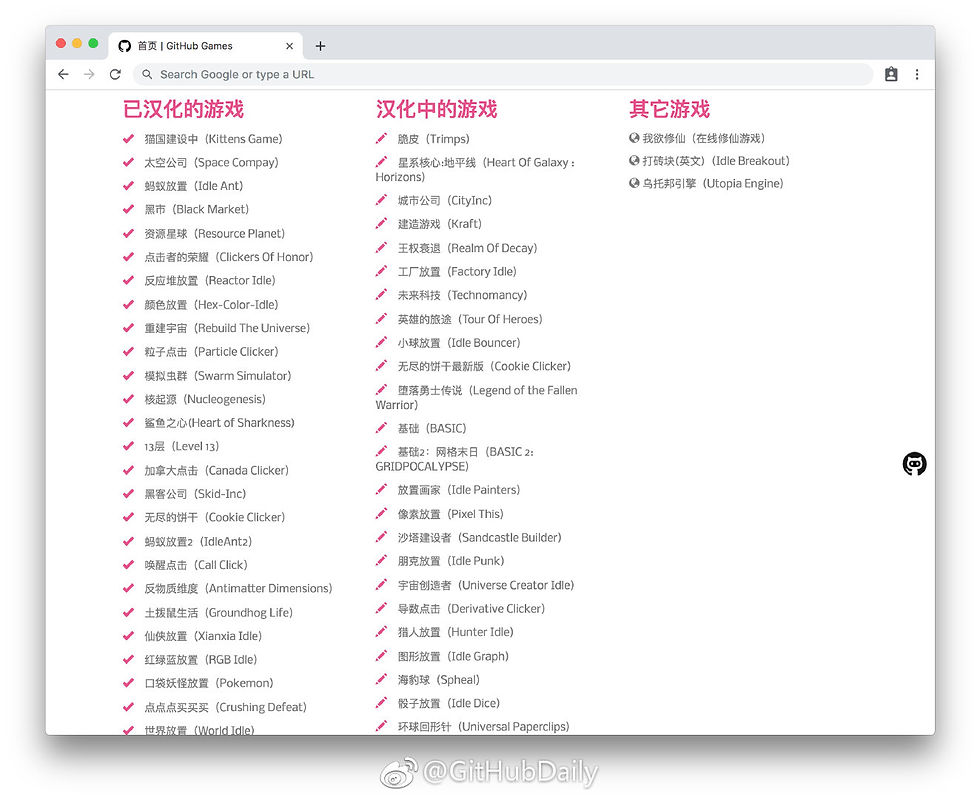This screenshot has height=799, width=980.
Task: Open the Cookie Clicker 最新版 link
Action: click(x=484, y=366)
